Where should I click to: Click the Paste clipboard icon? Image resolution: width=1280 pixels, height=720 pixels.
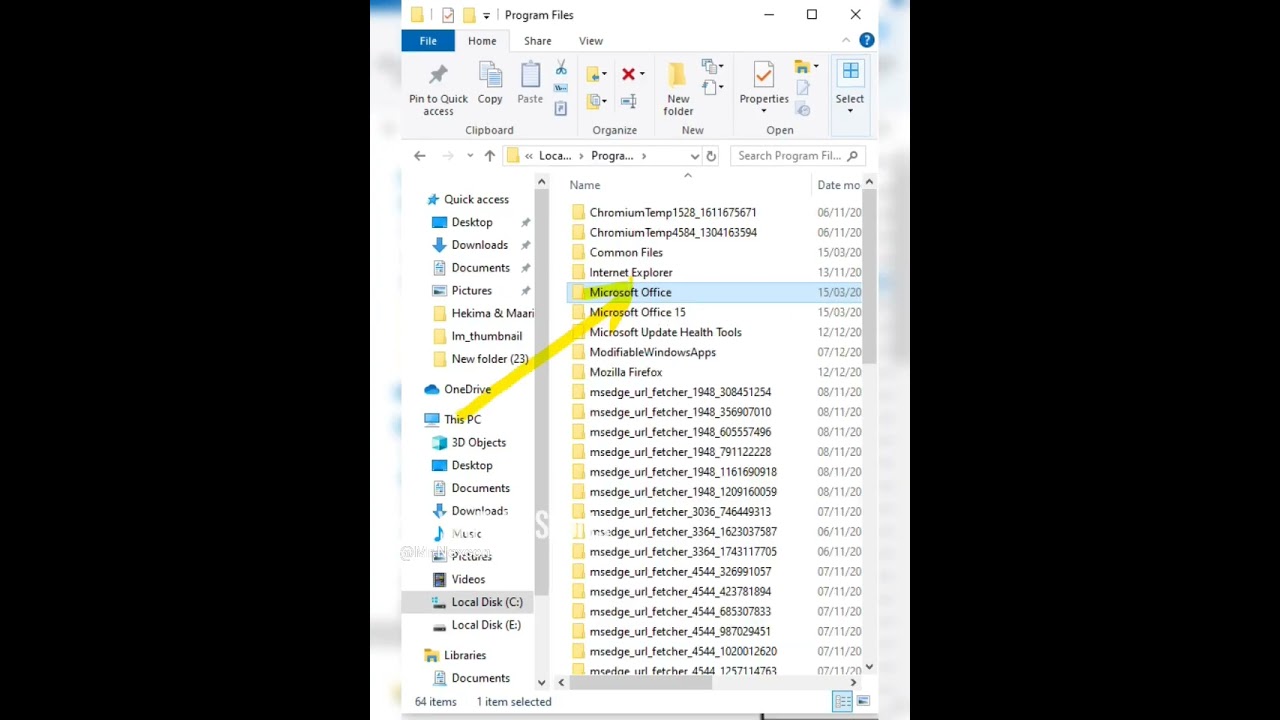pyautogui.click(x=530, y=75)
